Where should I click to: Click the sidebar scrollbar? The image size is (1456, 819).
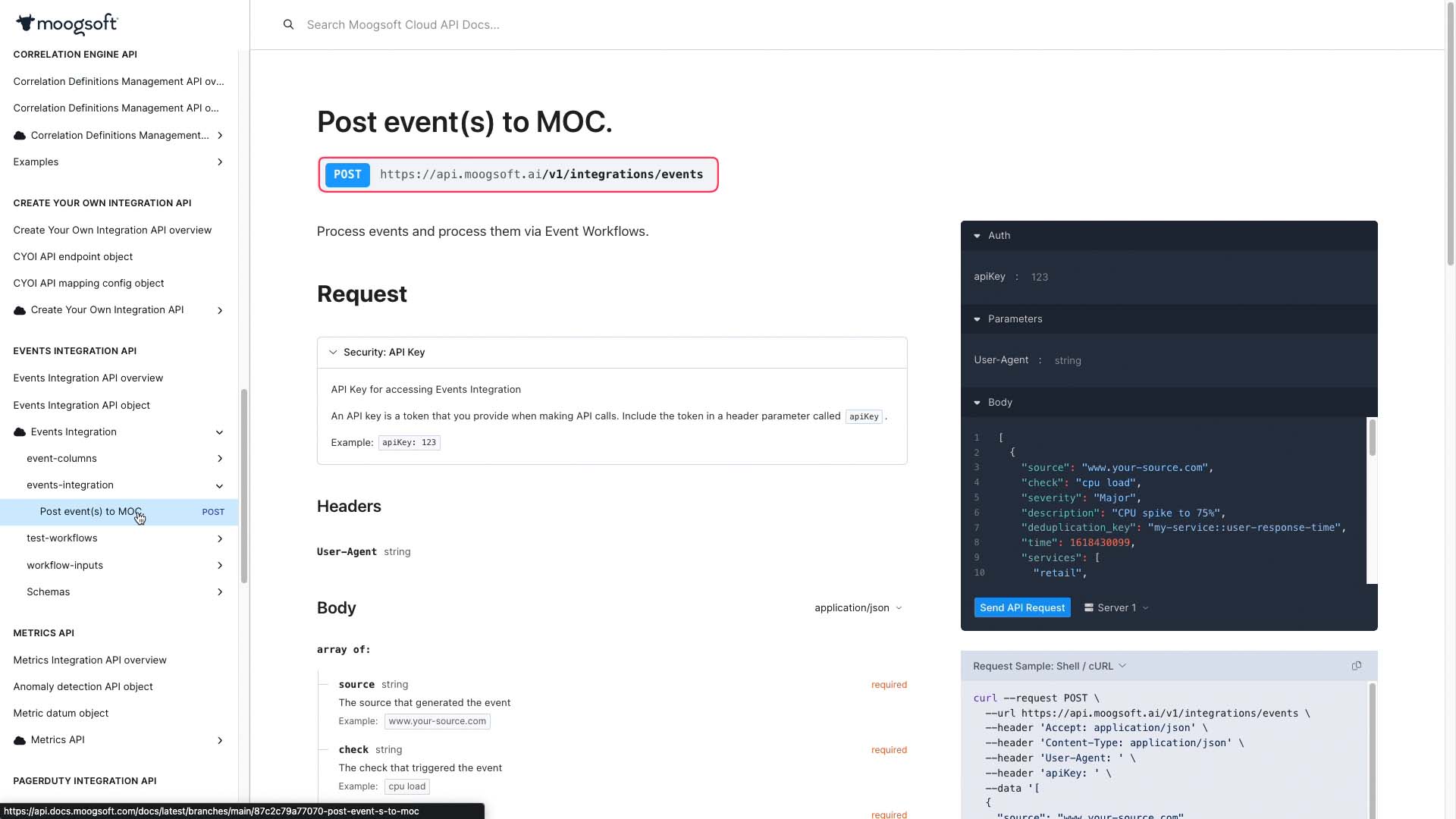pos(244,486)
